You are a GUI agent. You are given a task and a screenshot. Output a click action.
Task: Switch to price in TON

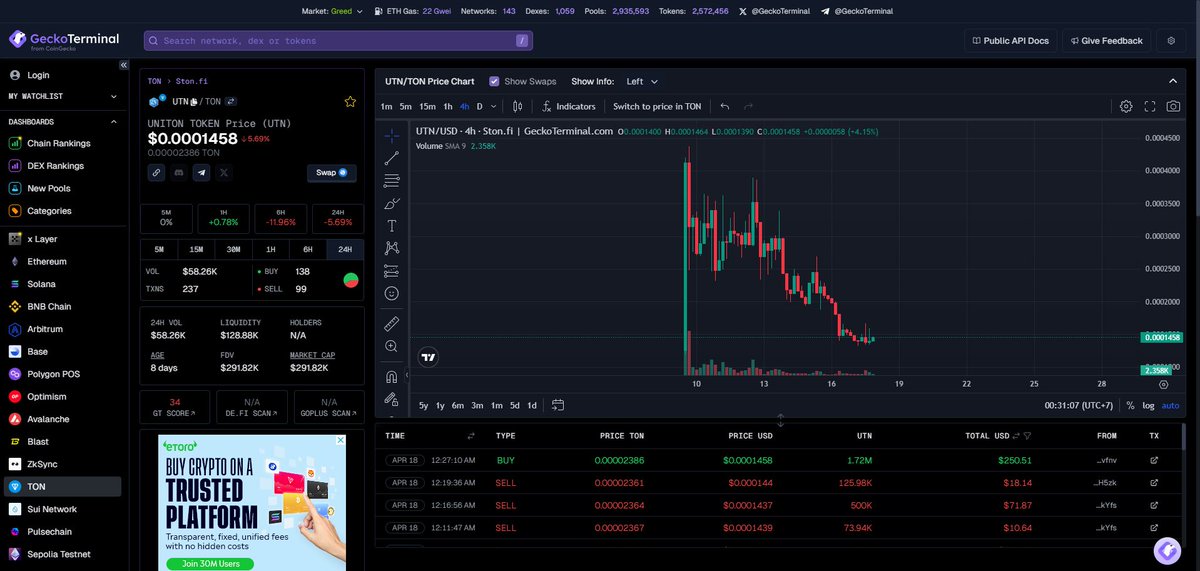point(657,106)
